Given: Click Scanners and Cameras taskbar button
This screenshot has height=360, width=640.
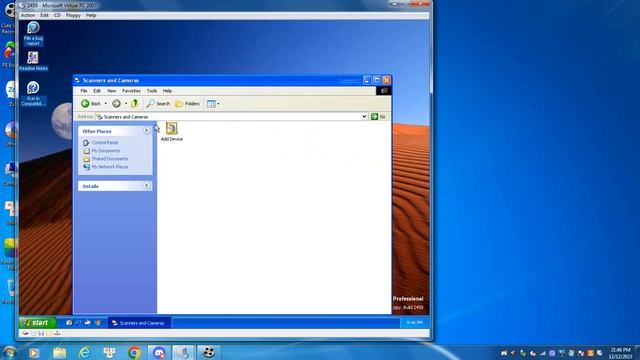Looking at the screenshot, I should tap(139, 323).
